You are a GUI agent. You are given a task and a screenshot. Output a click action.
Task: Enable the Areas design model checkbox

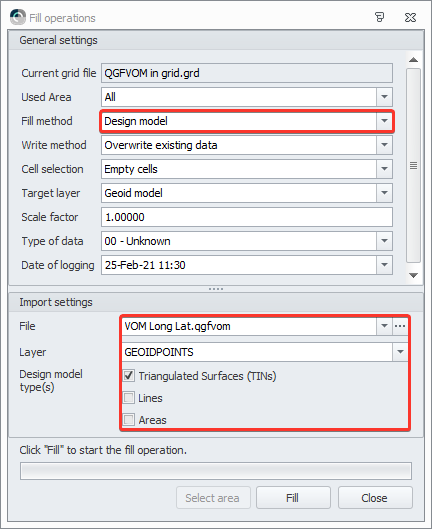129,420
